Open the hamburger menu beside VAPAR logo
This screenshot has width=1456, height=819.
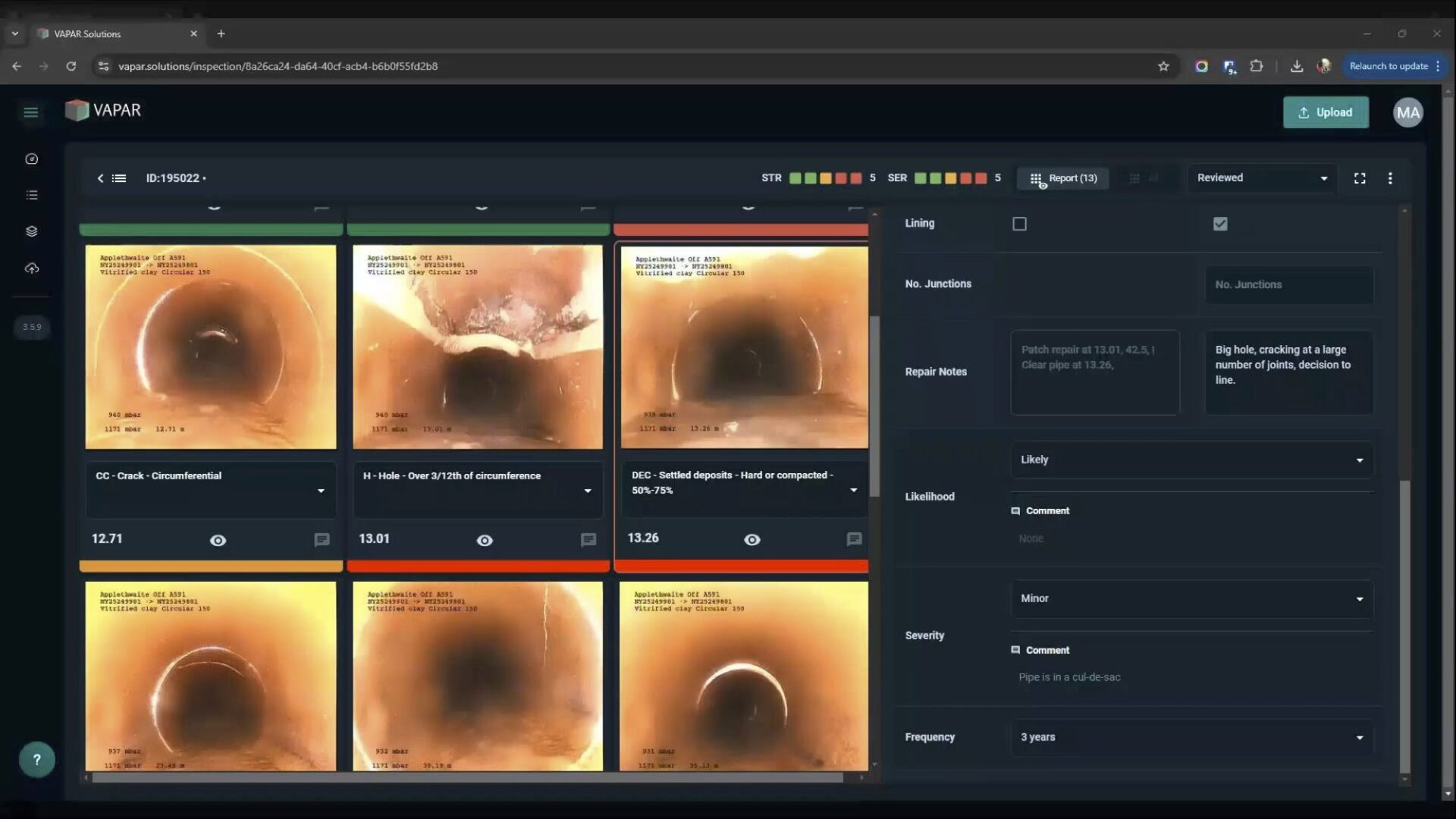pos(30,112)
